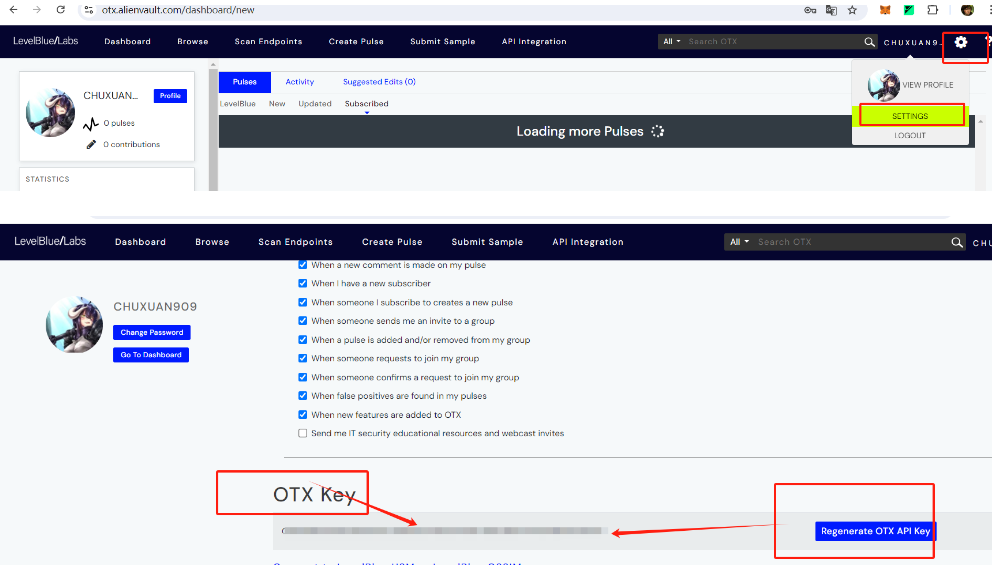Toggle 'When new features are added to OTX'

[x=303, y=415]
